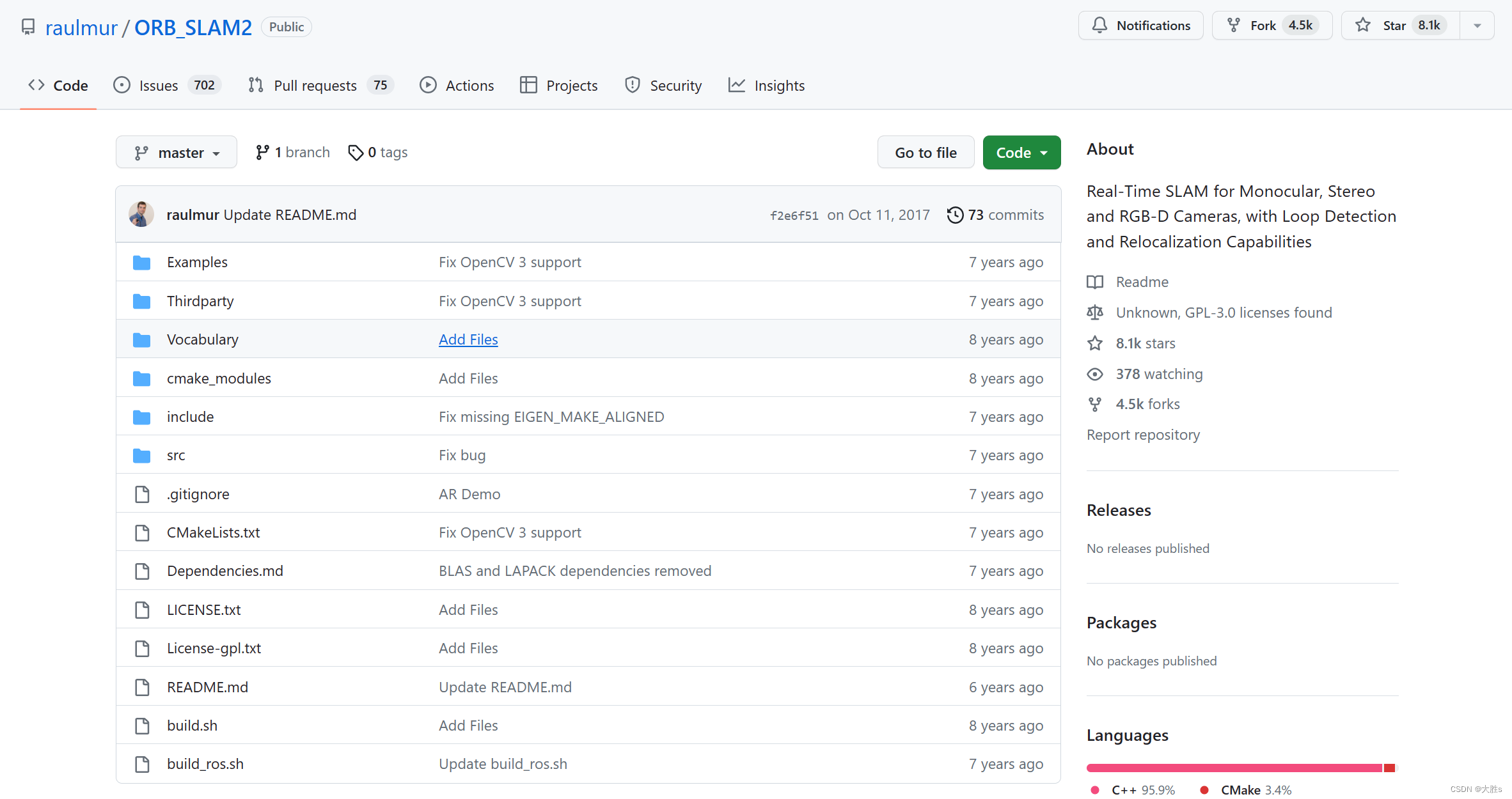This screenshot has height=799, width=1512.
Task: Expand the green Code dropdown button
Action: [x=1021, y=152]
